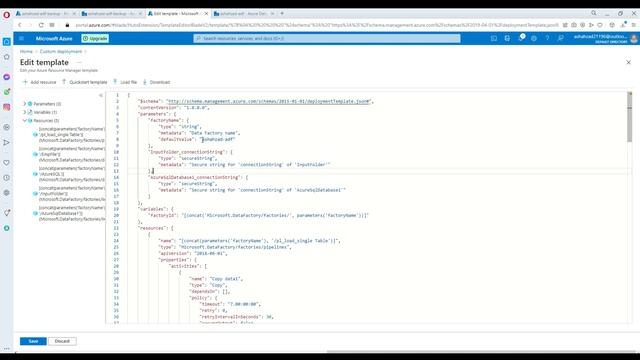
Task: Select the AzureSqlDatabase1 resource in tree
Action: click(69, 213)
